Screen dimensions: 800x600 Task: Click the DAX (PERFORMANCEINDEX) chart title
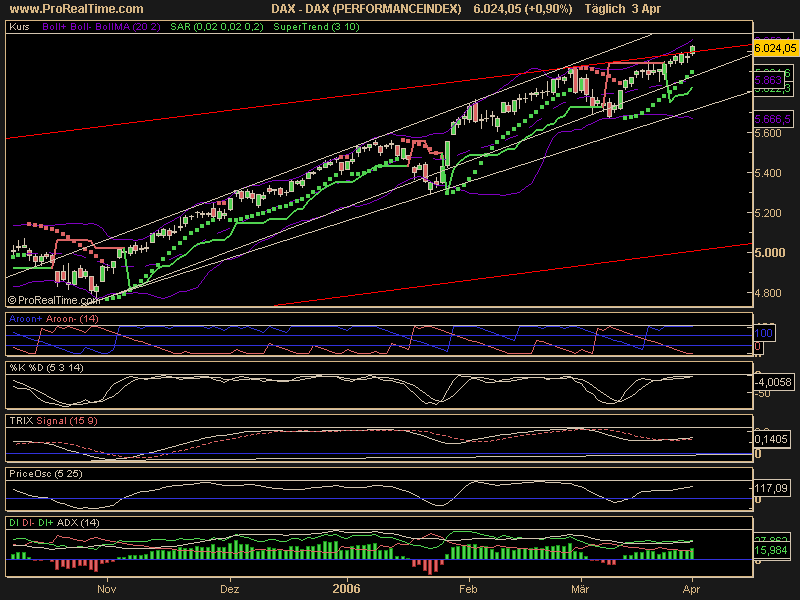366,9
